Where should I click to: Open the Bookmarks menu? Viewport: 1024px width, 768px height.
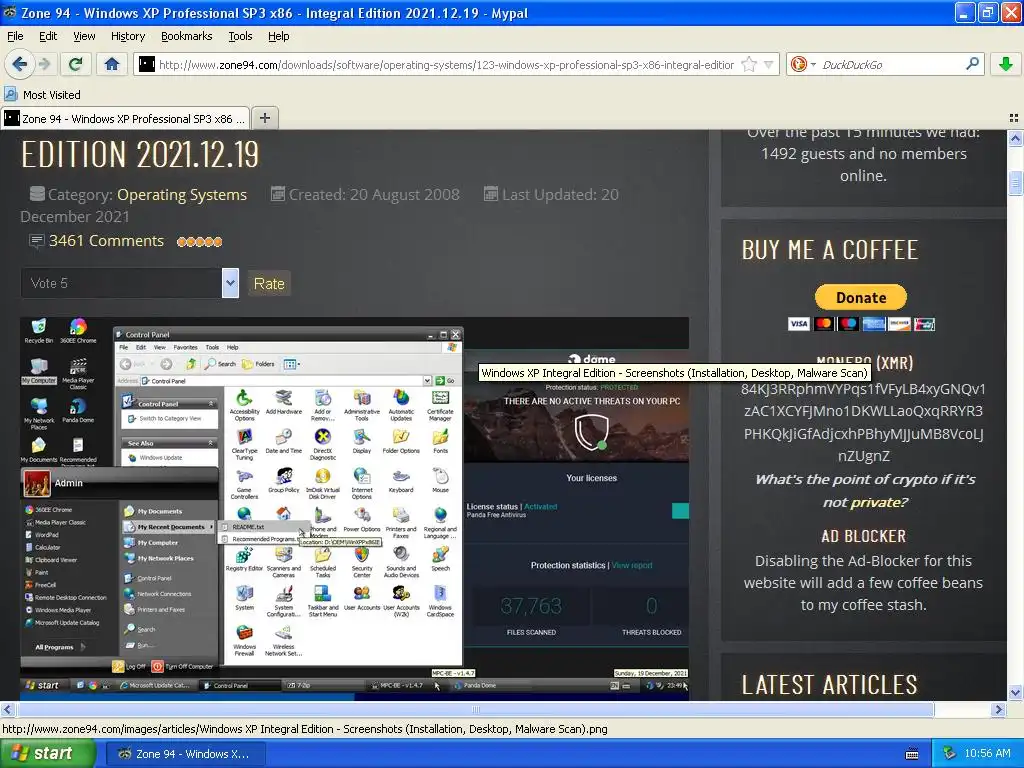pos(186,36)
